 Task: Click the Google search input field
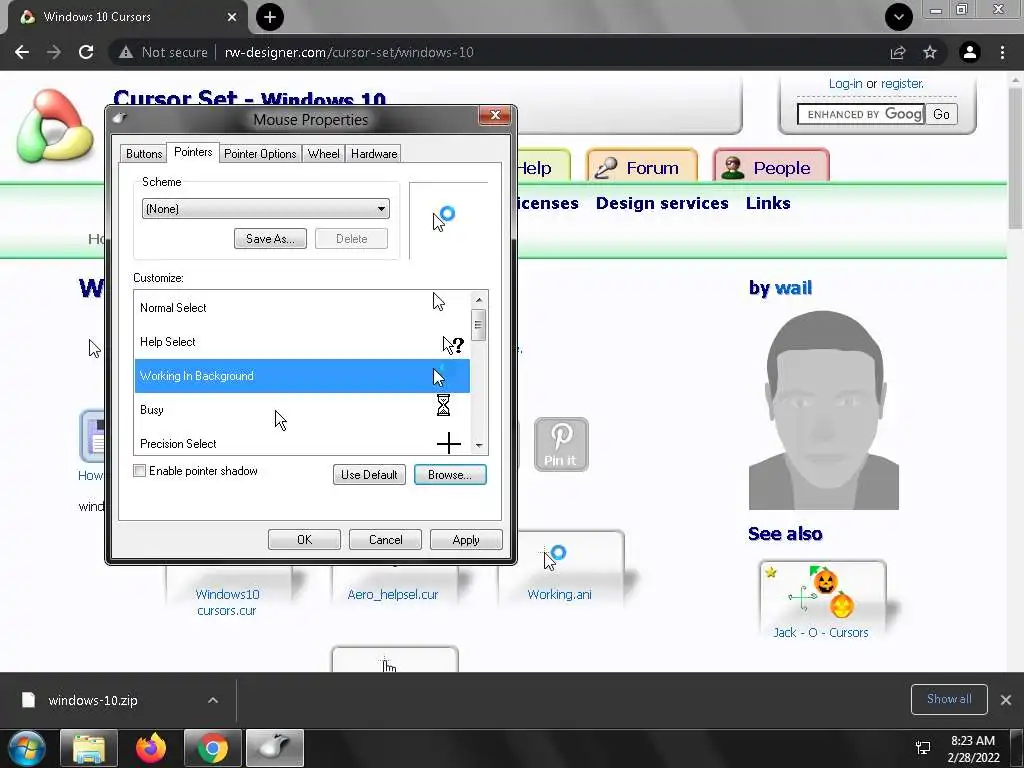pos(860,114)
